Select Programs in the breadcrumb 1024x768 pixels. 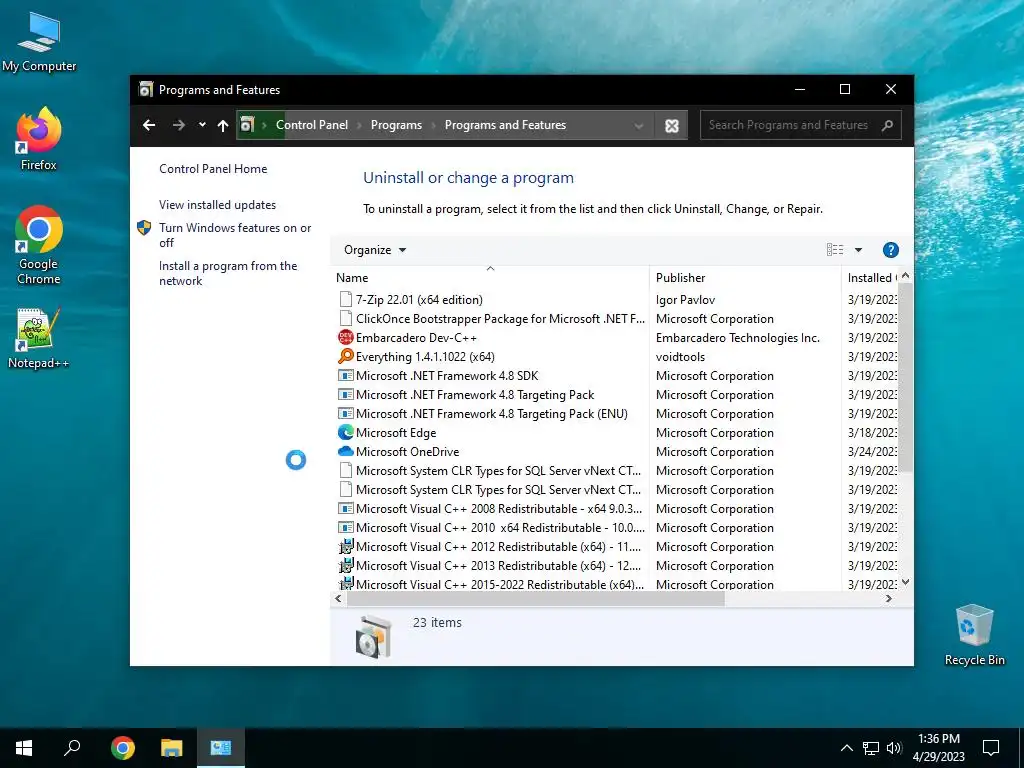pyautogui.click(x=396, y=125)
